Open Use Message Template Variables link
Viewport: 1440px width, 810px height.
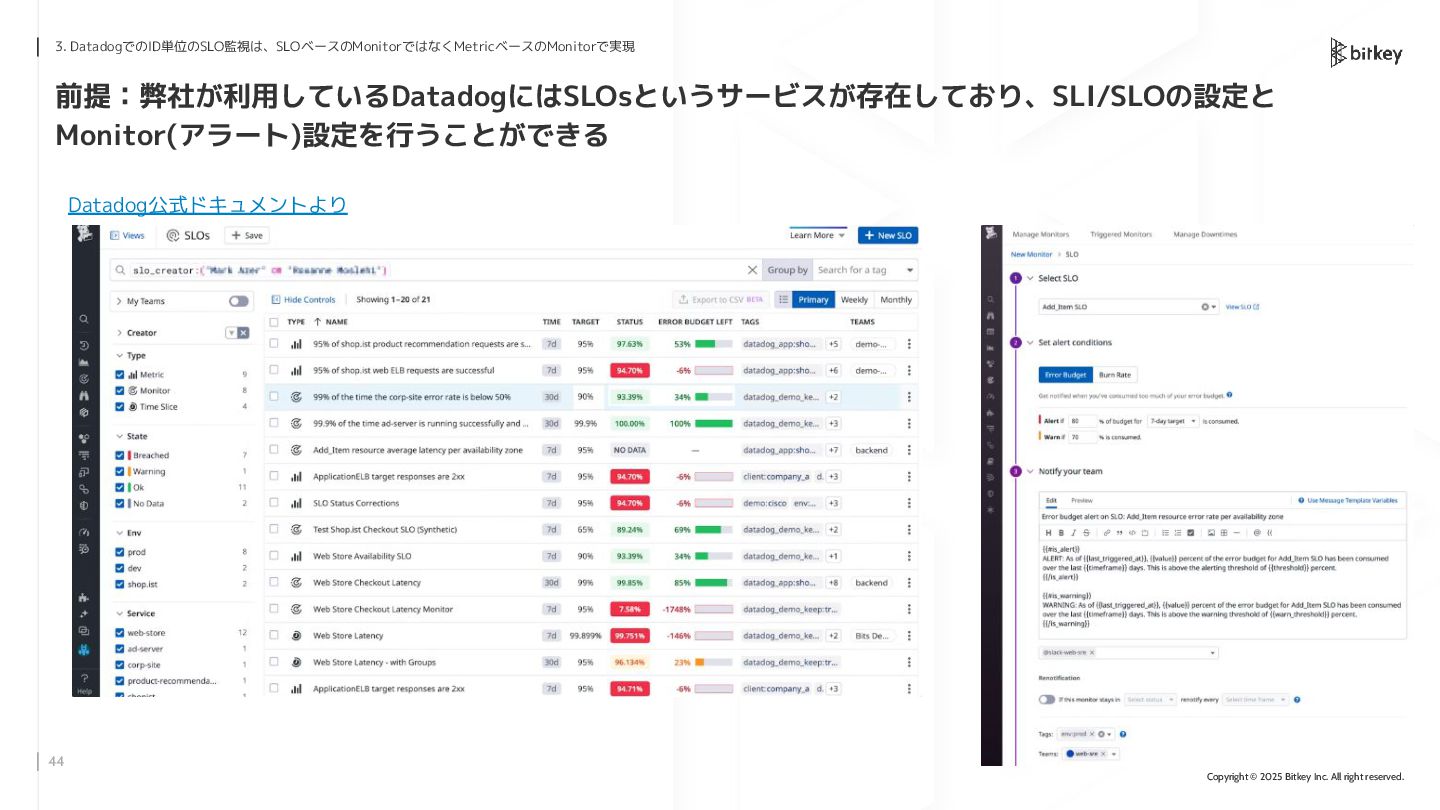(1348, 500)
